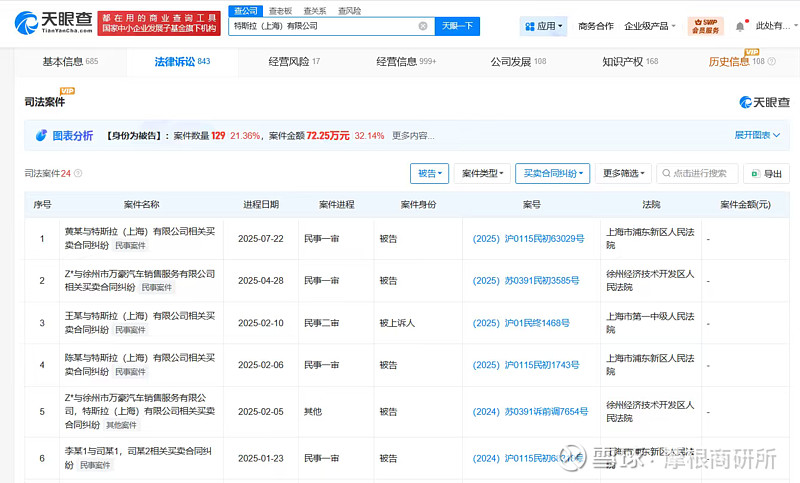Click the 案件金额(元) column header
Screen dimensions: 800x483
point(745,205)
